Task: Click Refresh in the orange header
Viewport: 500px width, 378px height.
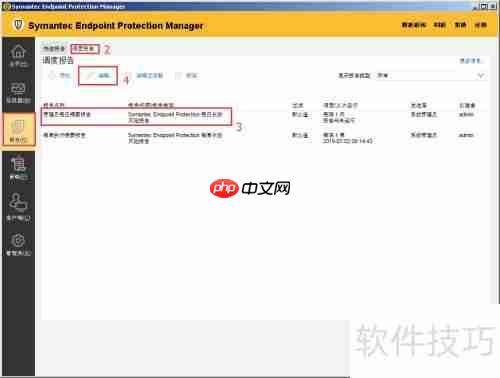Action: tap(439, 25)
